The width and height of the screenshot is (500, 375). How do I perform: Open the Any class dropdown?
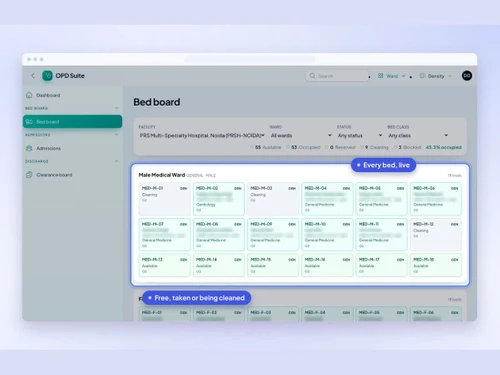418,135
